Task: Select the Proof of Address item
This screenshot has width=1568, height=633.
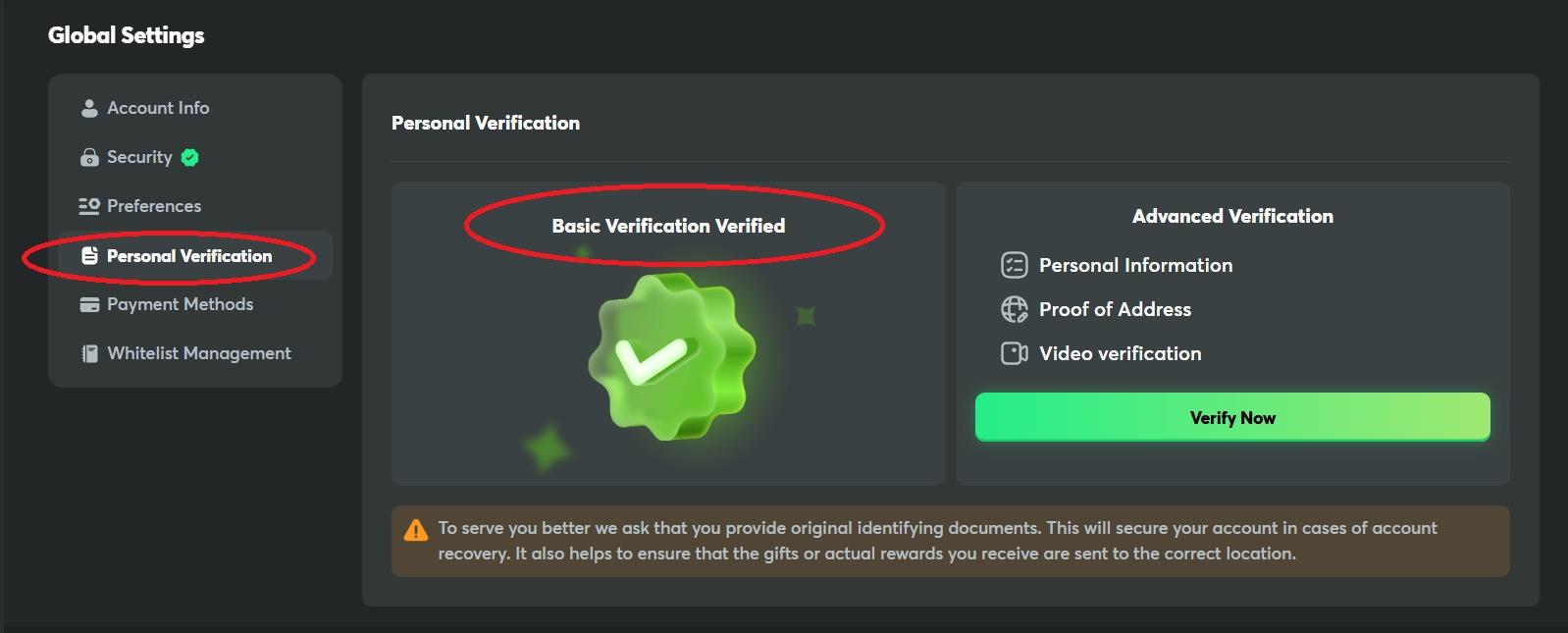Action: click(x=1115, y=309)
